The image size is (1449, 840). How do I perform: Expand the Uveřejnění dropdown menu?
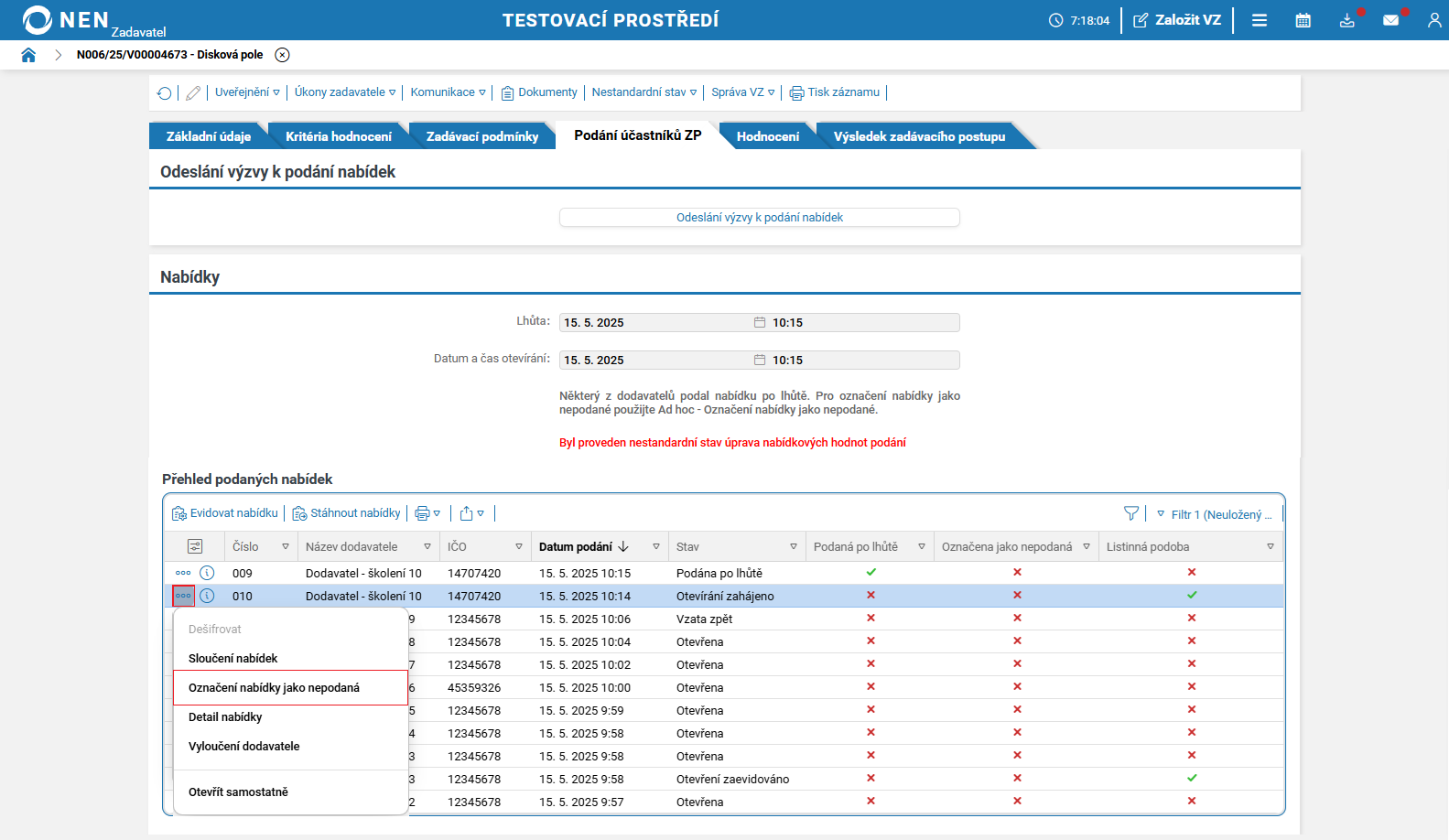[247, 92]
